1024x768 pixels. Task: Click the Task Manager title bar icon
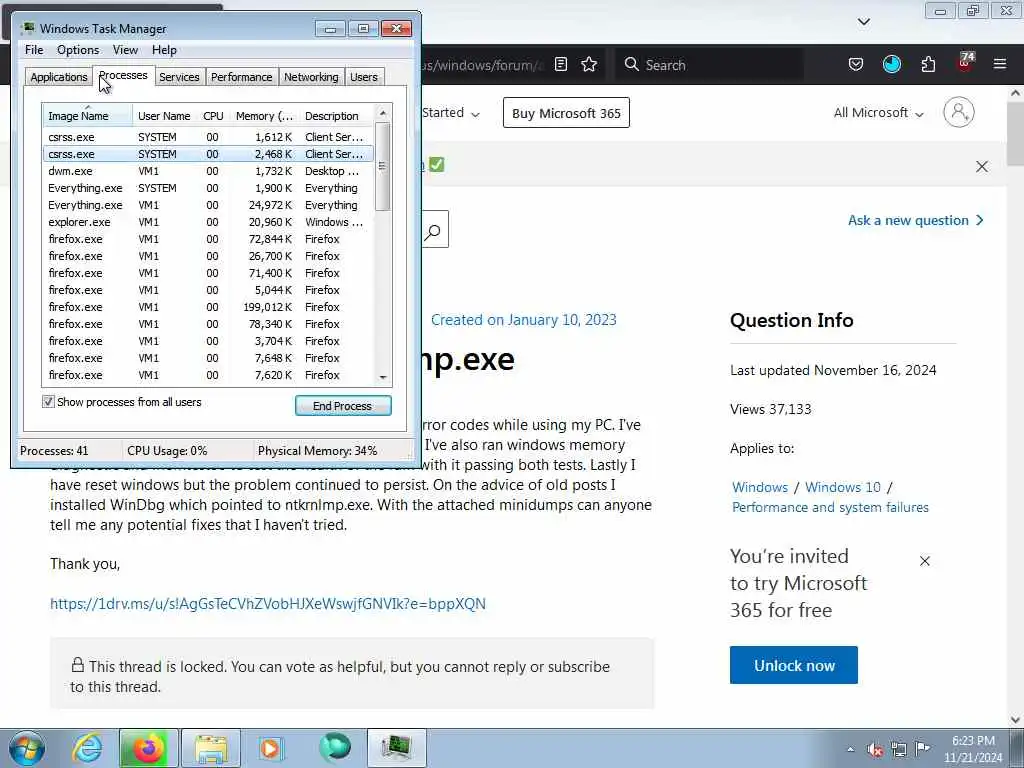(28, 28)
